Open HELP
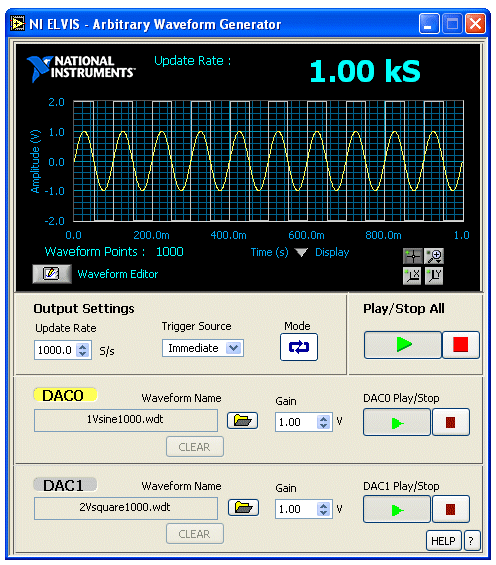This screenshot has height=565, width=496. 443,541
